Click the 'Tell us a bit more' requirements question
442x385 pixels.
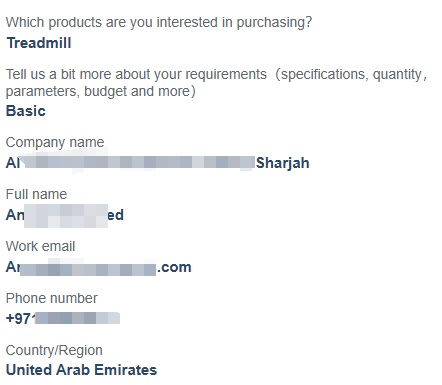(216, 82)
